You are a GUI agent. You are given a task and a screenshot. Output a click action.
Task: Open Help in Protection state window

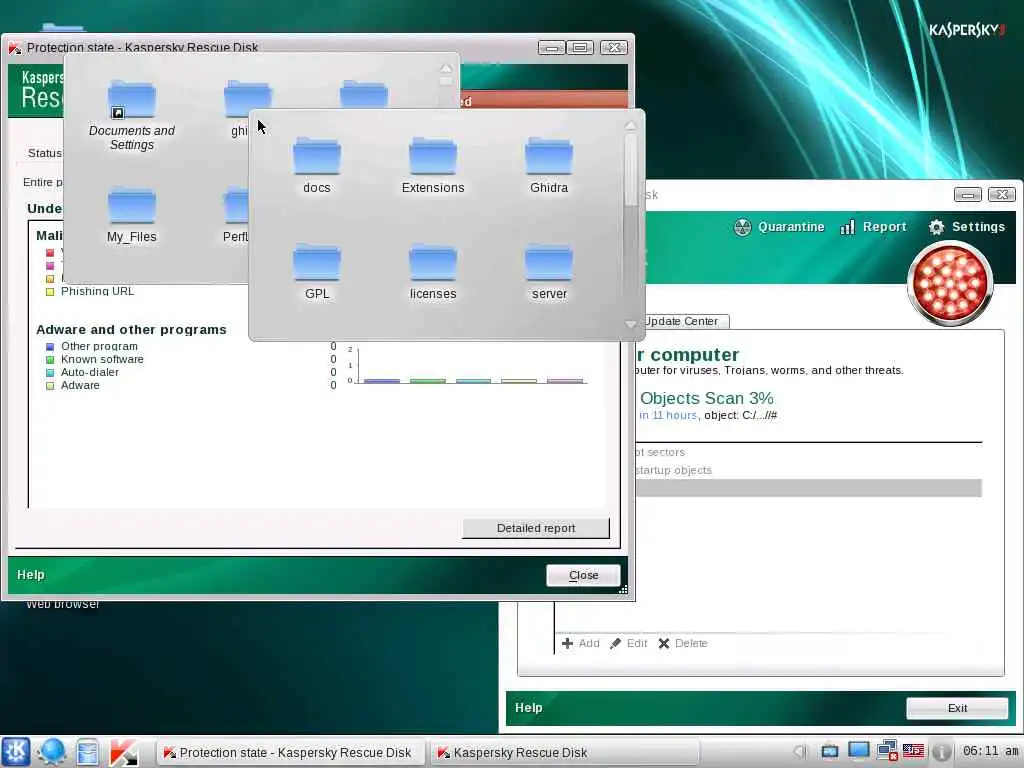coord(31,575)
